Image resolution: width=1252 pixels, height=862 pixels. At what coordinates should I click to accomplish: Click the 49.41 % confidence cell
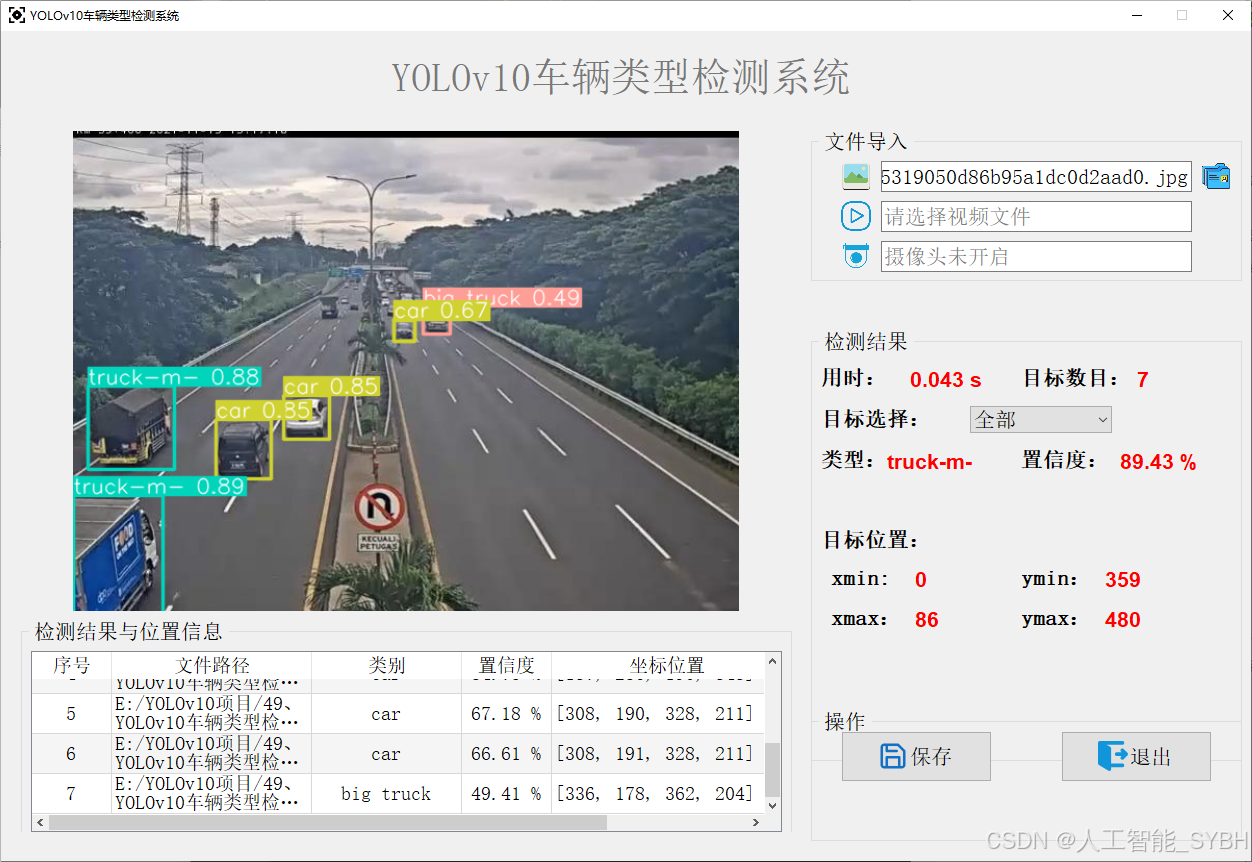pos(506,794)
